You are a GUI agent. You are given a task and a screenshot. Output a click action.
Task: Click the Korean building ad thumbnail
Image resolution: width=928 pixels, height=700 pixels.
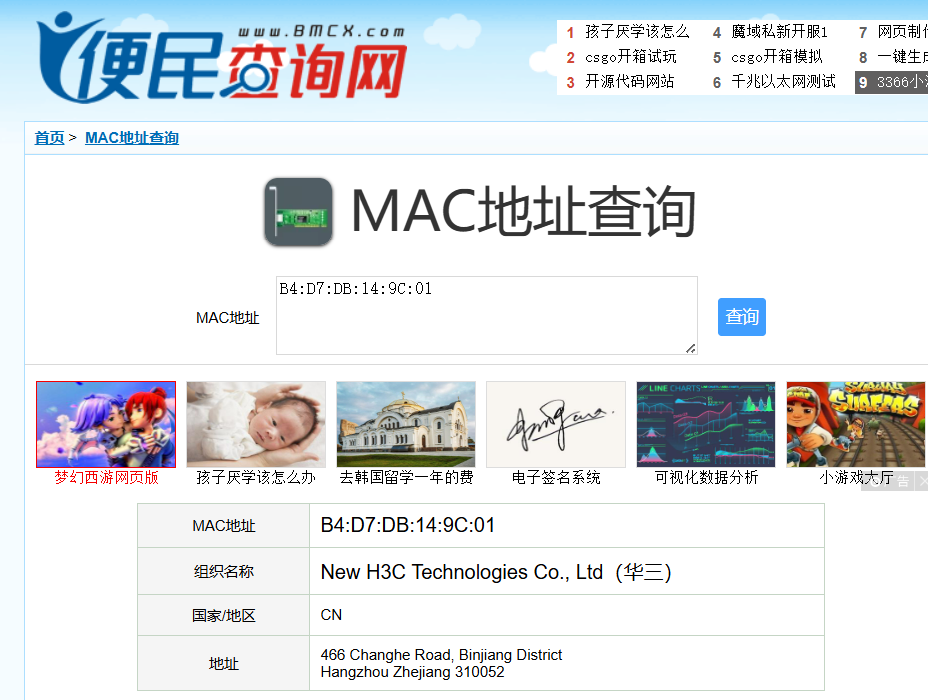(406, 424)
